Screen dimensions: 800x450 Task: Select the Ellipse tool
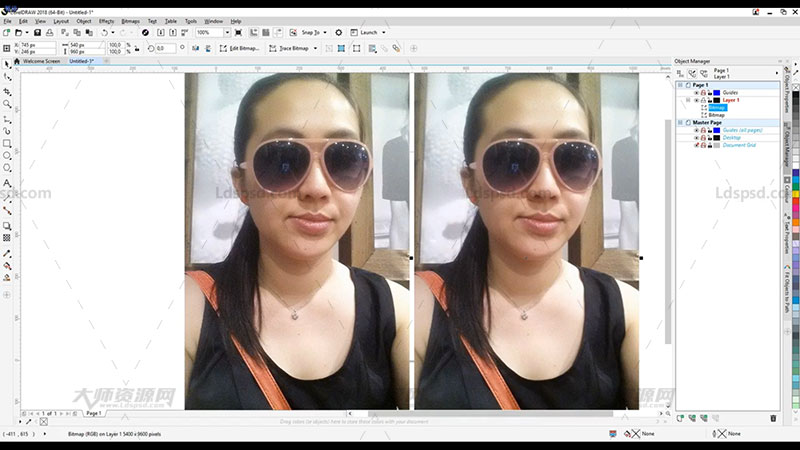7,156
